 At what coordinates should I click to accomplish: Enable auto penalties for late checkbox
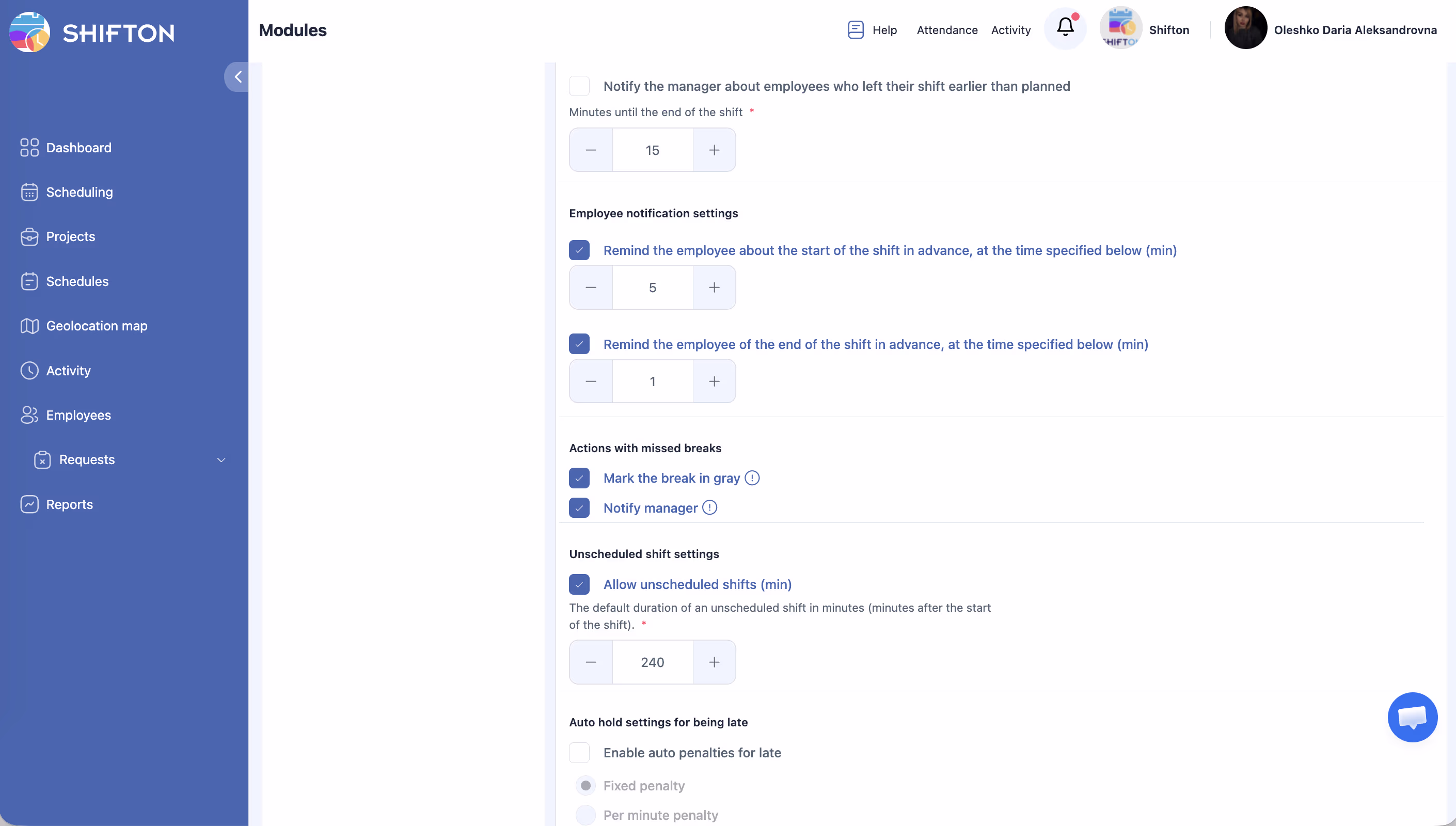click(579, 753)
